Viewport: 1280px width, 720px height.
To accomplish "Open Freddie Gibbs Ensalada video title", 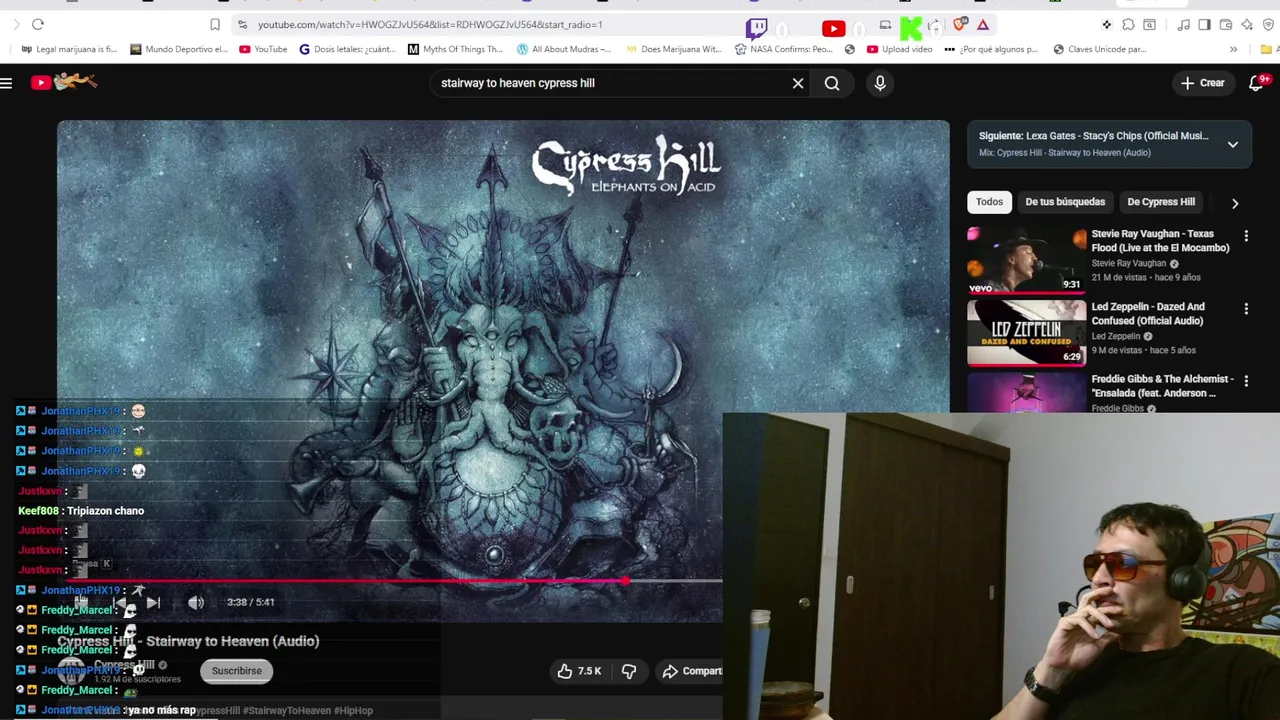I will pyautogui.click(x=1162, y=386).
